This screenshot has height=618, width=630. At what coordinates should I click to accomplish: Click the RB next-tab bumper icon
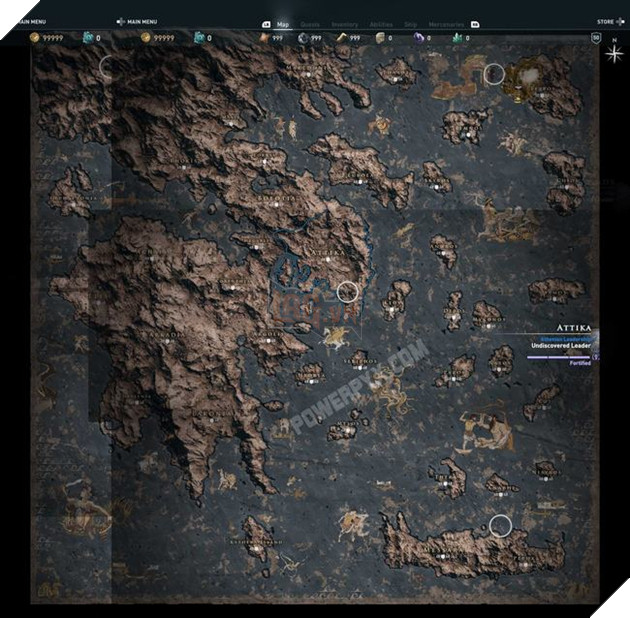coord(475,25)
